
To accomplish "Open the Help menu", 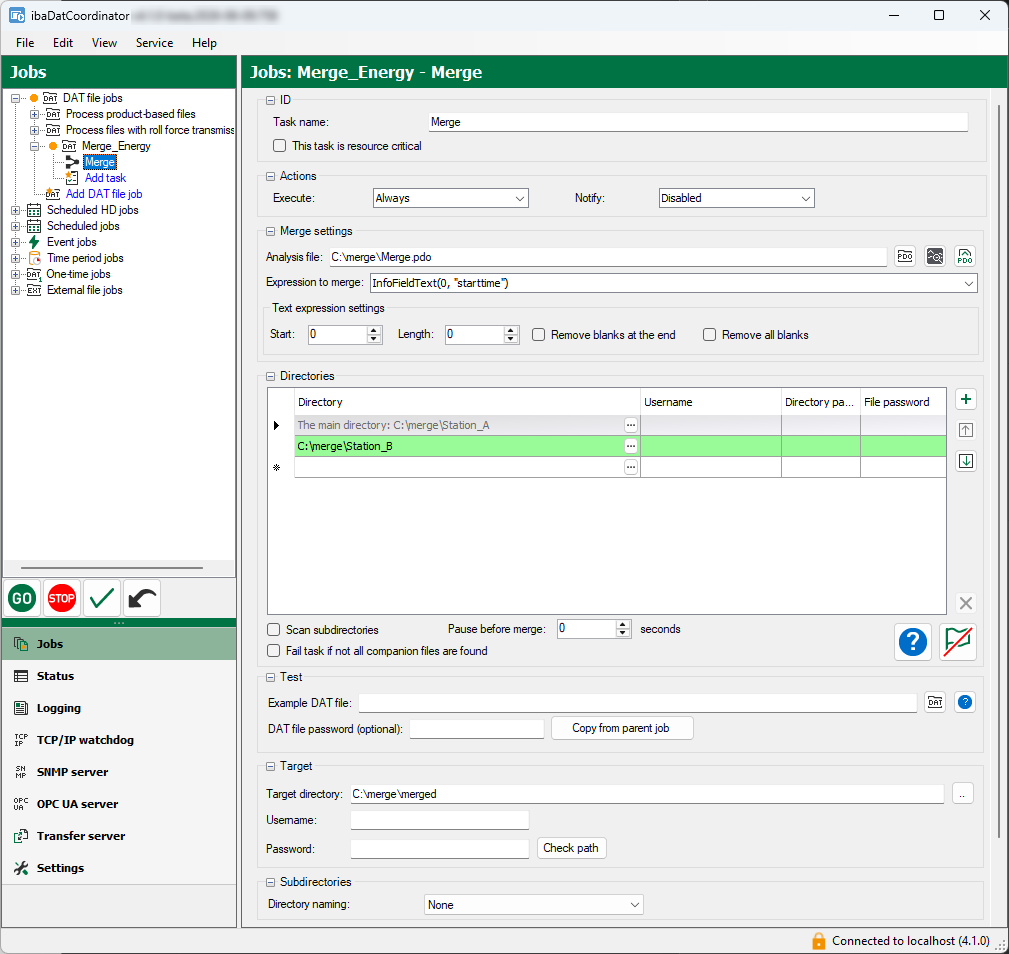I will click(x=204, y=42).
